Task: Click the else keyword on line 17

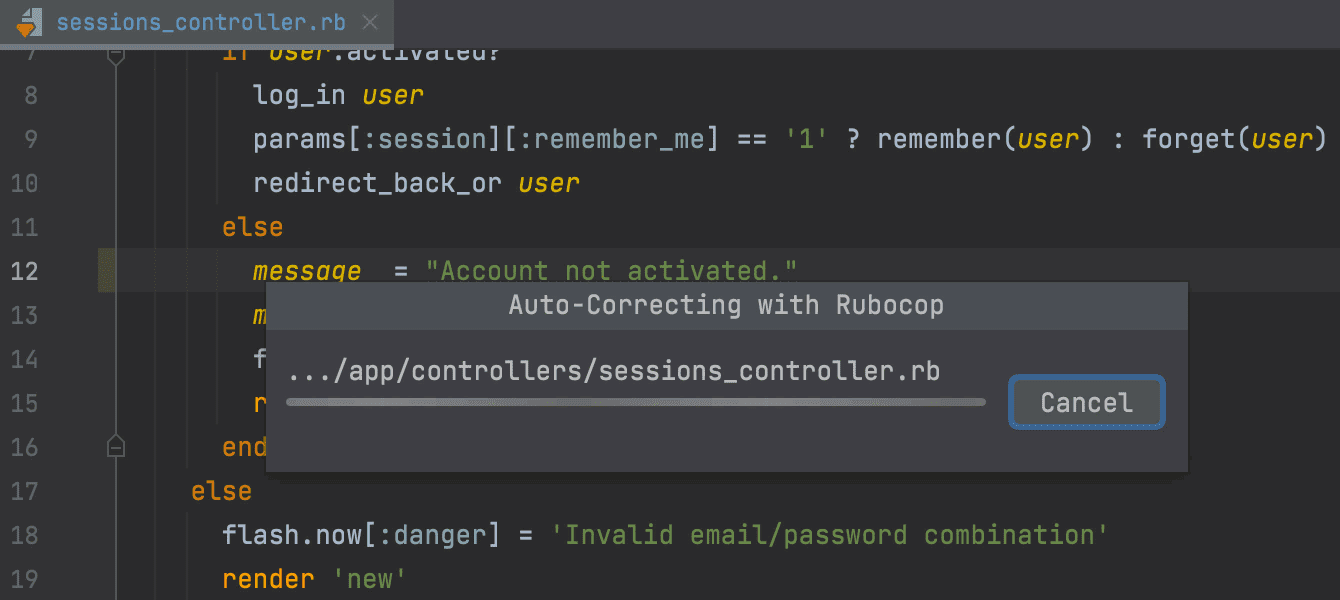Action: [x=221, y=491]
